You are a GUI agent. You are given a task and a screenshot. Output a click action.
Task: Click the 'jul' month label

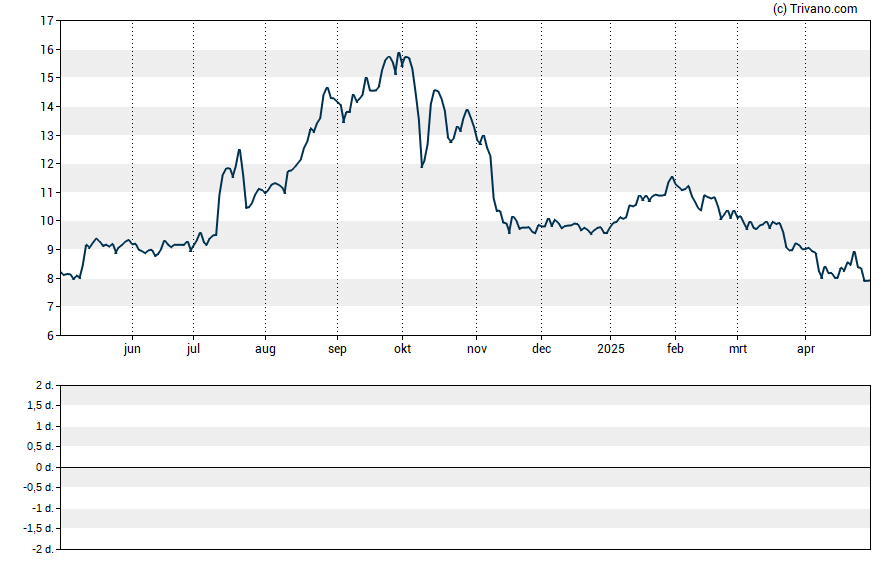[x=193, y=349]
